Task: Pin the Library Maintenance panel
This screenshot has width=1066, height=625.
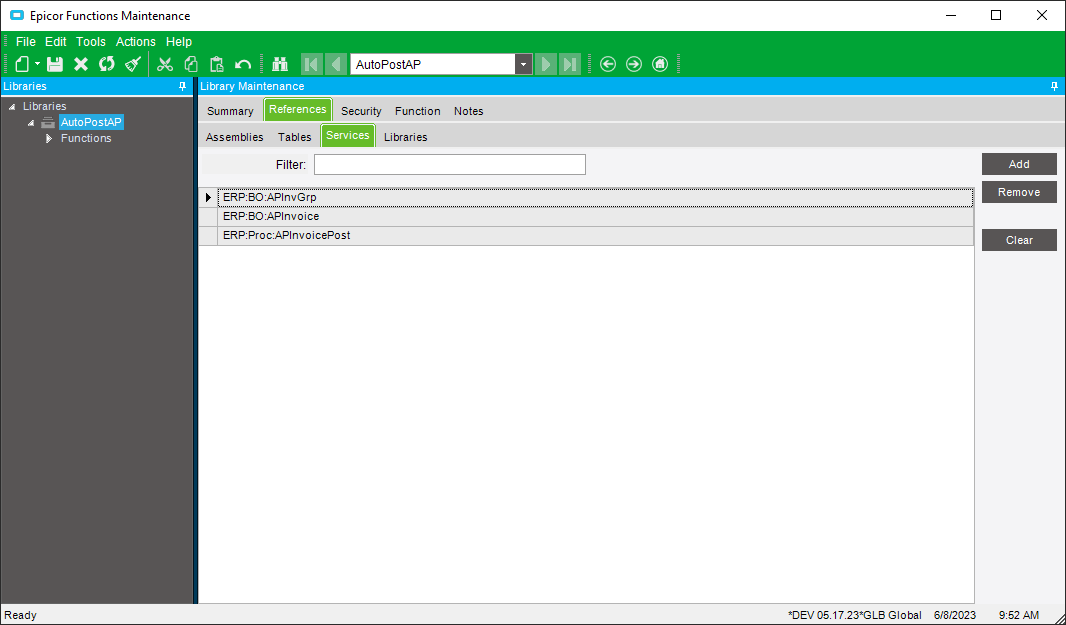Action: pyautogui.click(x=1054, y=86)
